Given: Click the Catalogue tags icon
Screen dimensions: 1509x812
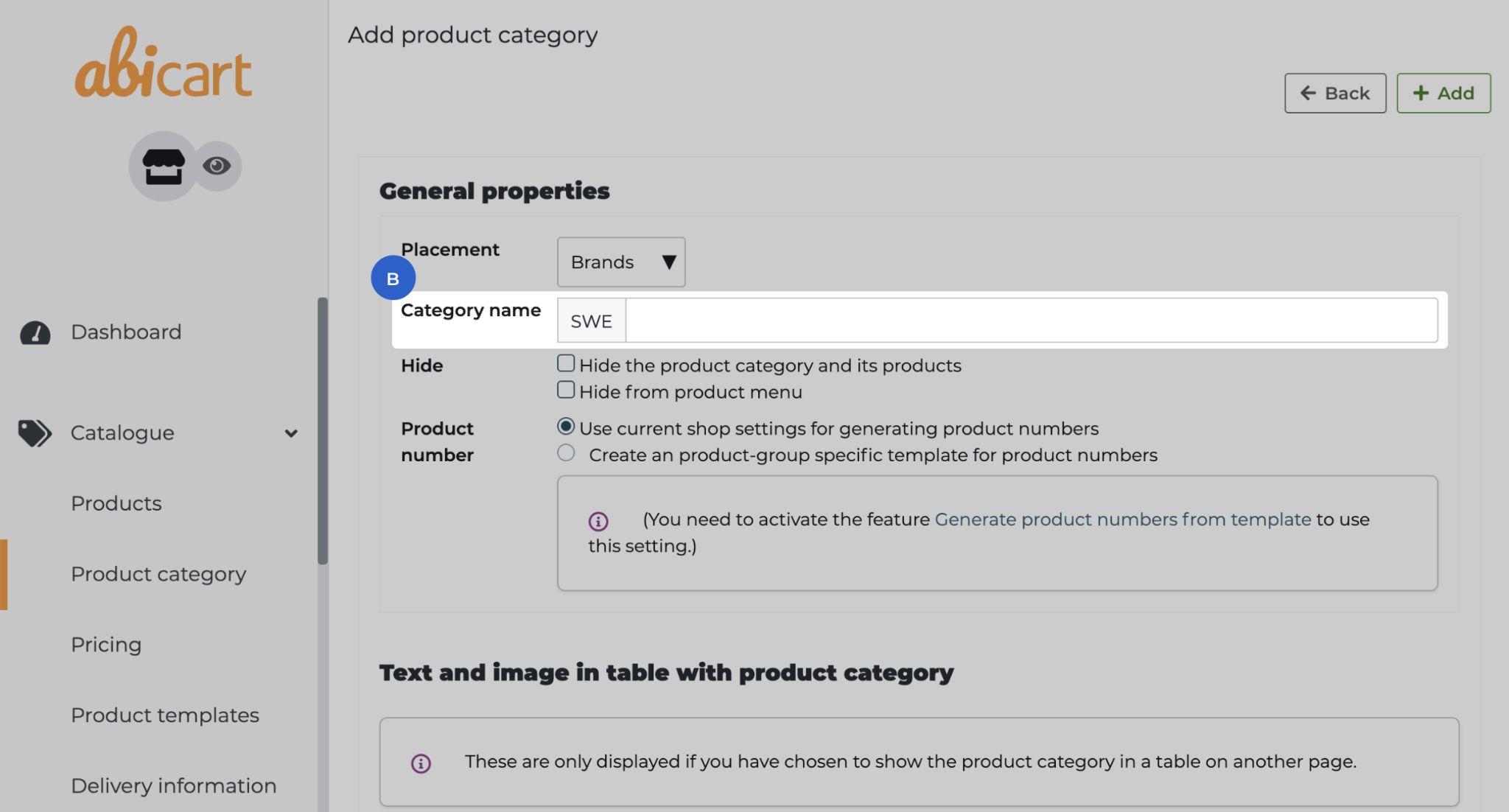Looking at the screenshot, I should pyautogui.click(x=35, y=433).
